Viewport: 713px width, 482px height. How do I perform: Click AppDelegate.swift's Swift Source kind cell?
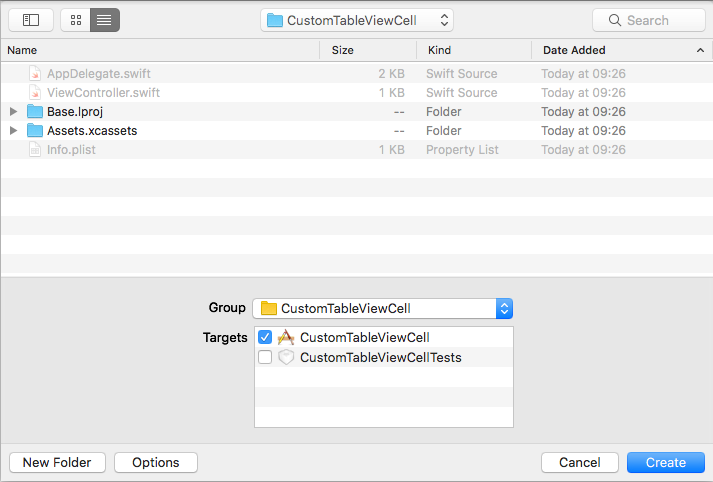click(x=462, y=74)
